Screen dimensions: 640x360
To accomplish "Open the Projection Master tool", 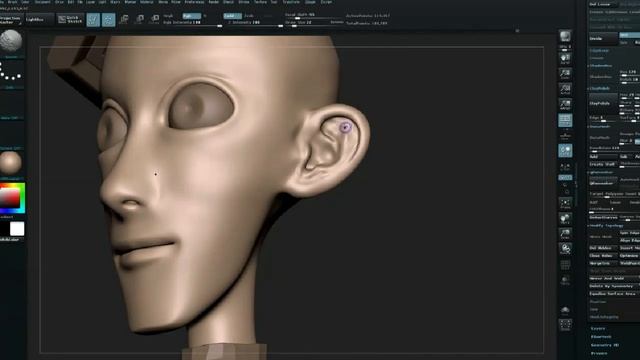I will (11, 20).
